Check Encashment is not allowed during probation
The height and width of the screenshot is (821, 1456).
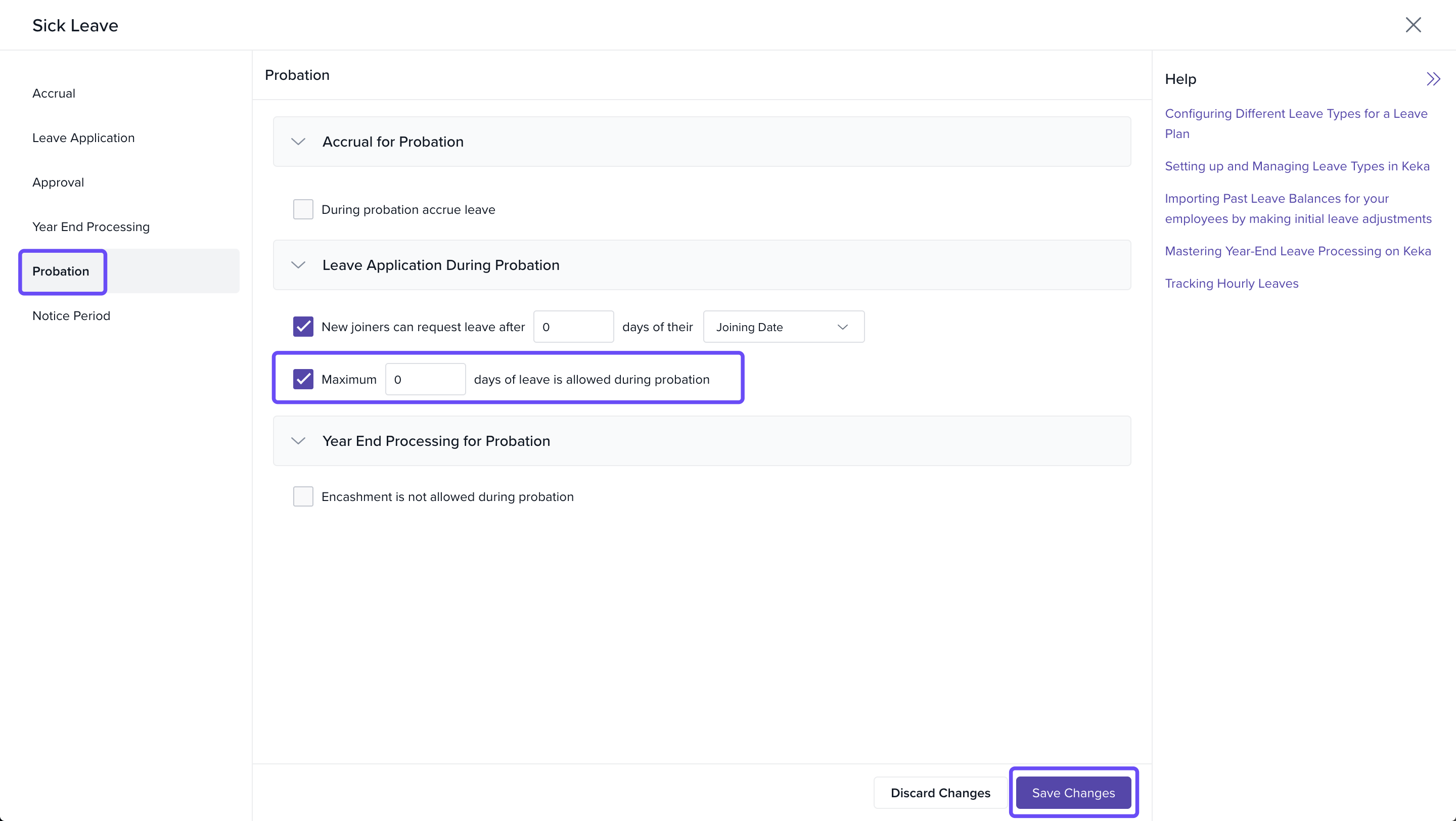click(x=303, y=496)
